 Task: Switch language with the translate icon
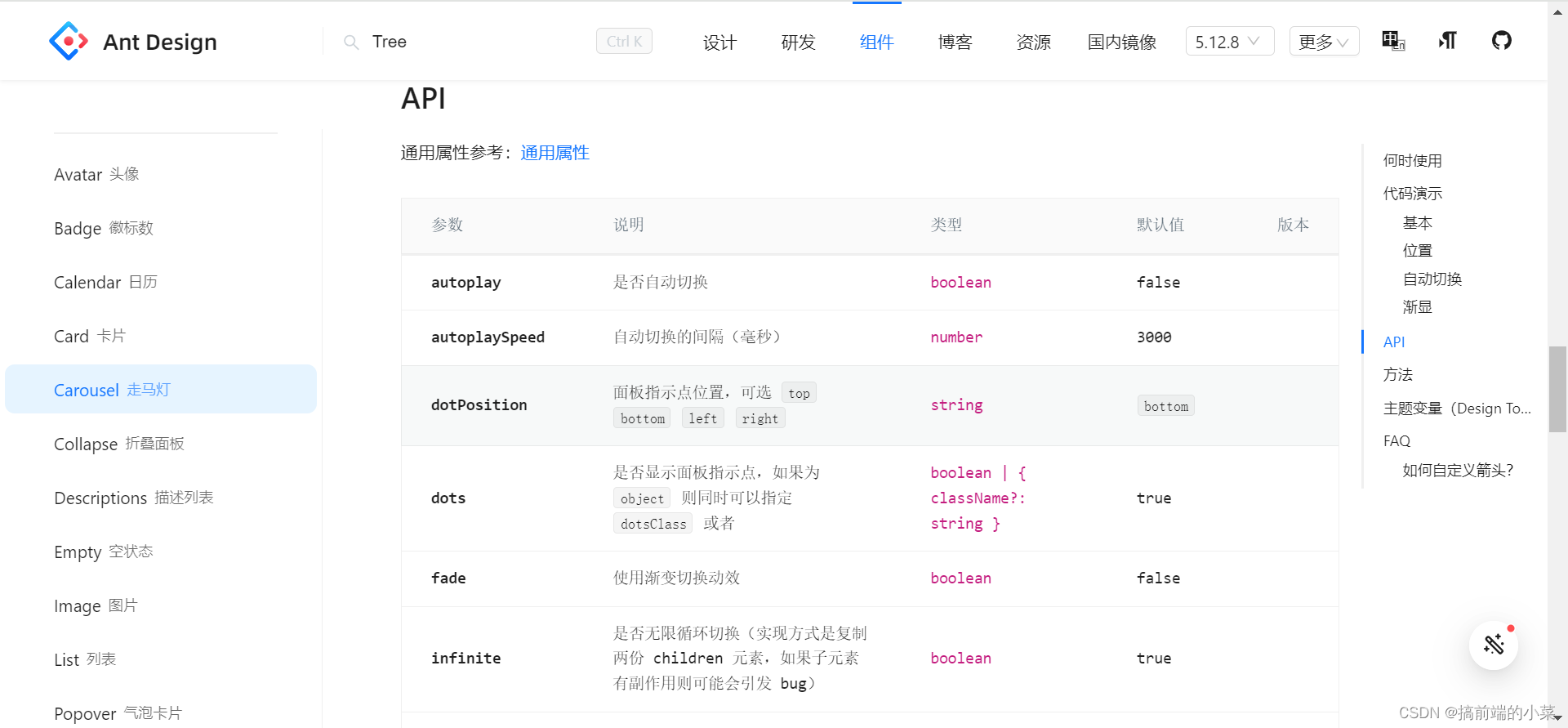1393,41
